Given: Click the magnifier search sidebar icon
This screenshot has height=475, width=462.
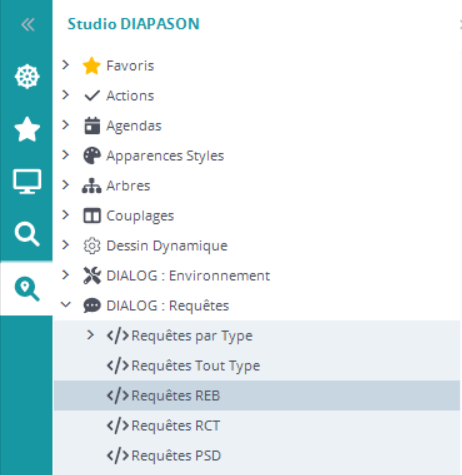Looking at the screenshot, I should 27,234.
